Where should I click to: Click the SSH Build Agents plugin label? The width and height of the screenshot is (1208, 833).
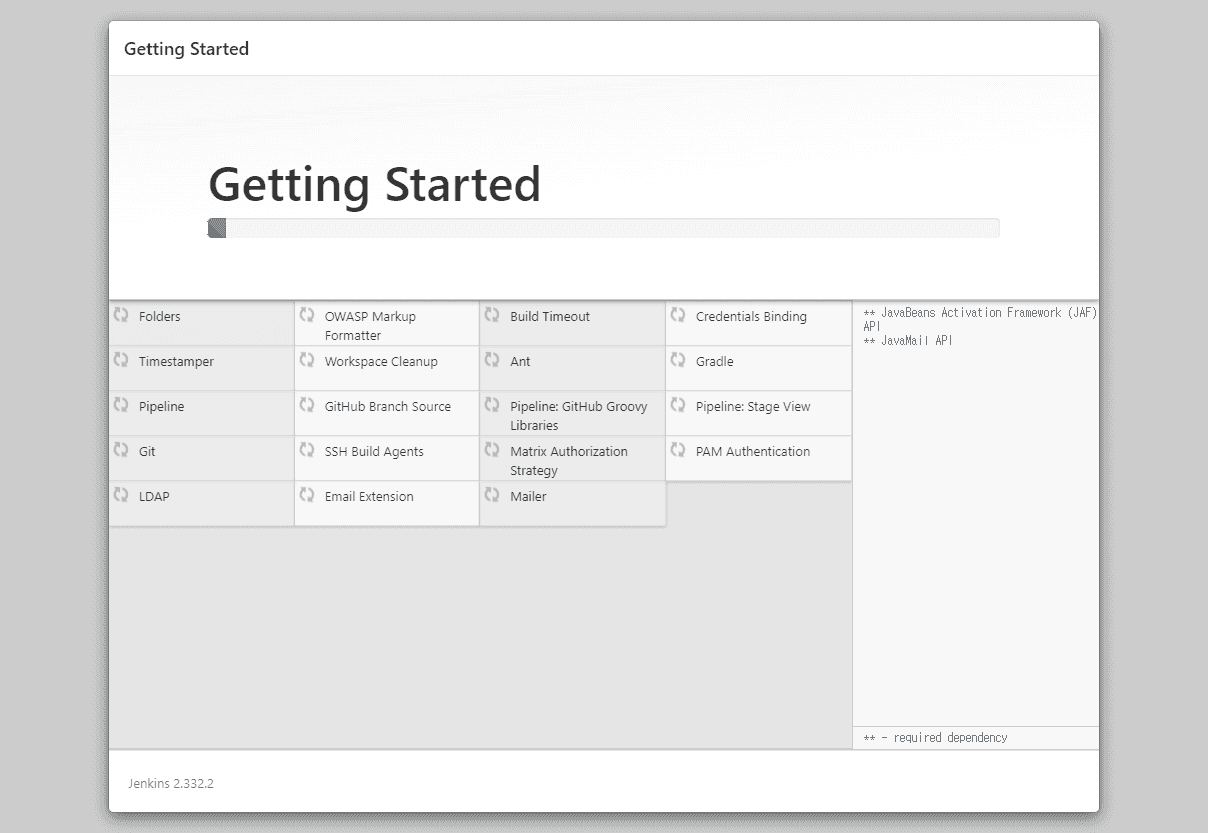[x=374, y=452]
